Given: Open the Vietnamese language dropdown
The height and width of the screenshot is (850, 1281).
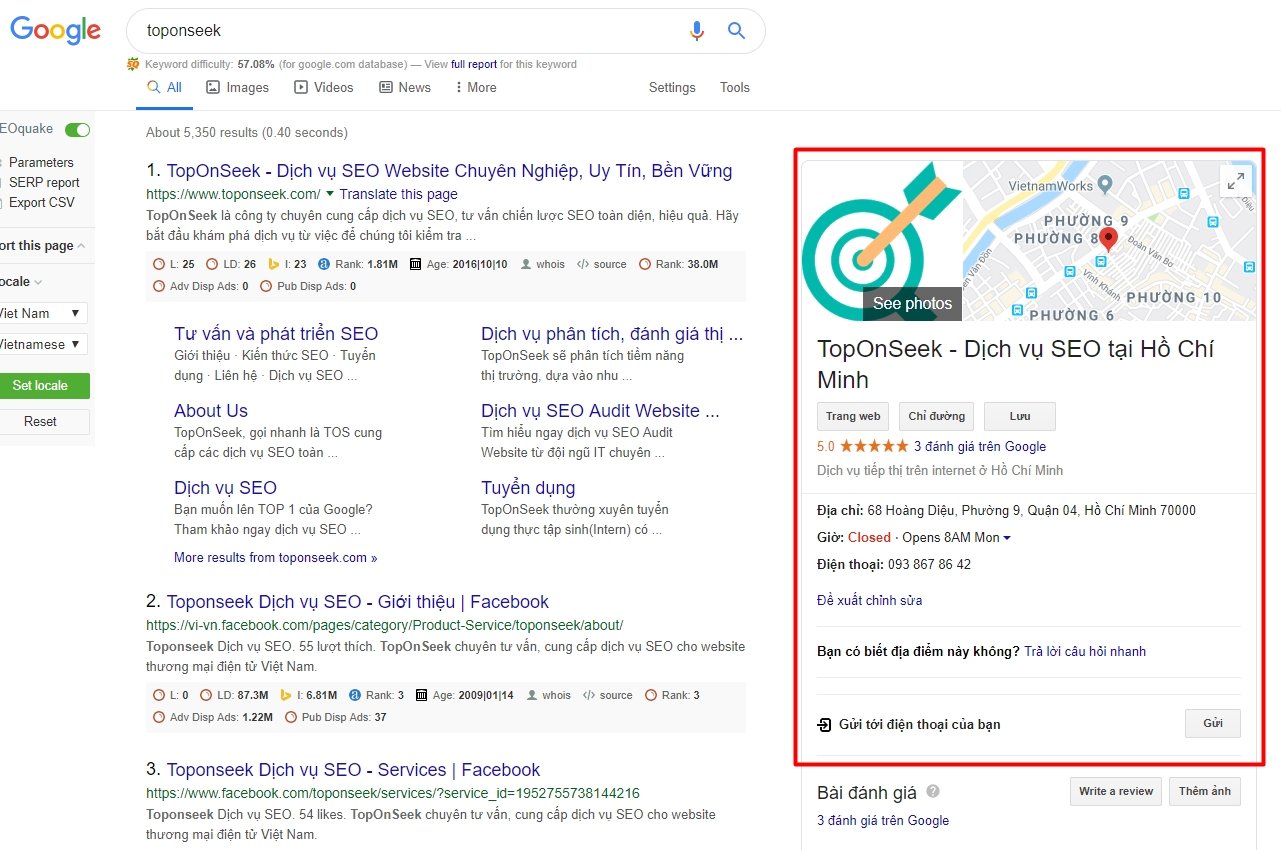Looking at the screenshot, I should (42, 344).
